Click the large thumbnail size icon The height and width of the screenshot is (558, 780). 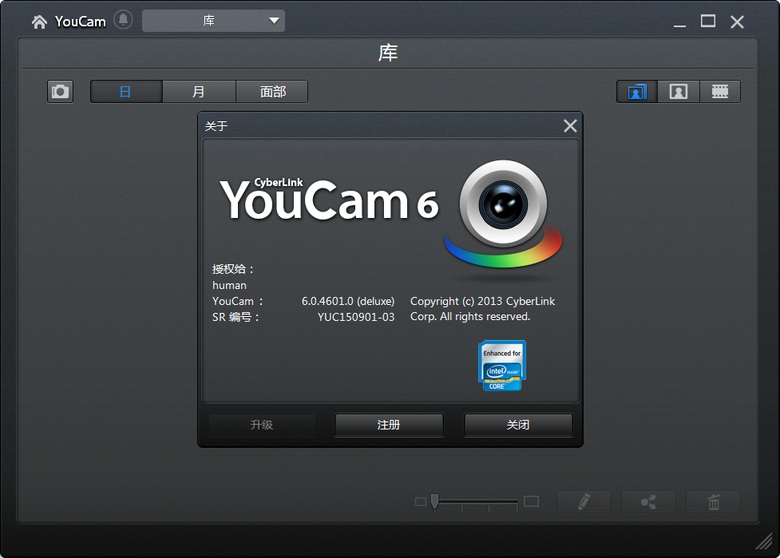click(531, 501)
